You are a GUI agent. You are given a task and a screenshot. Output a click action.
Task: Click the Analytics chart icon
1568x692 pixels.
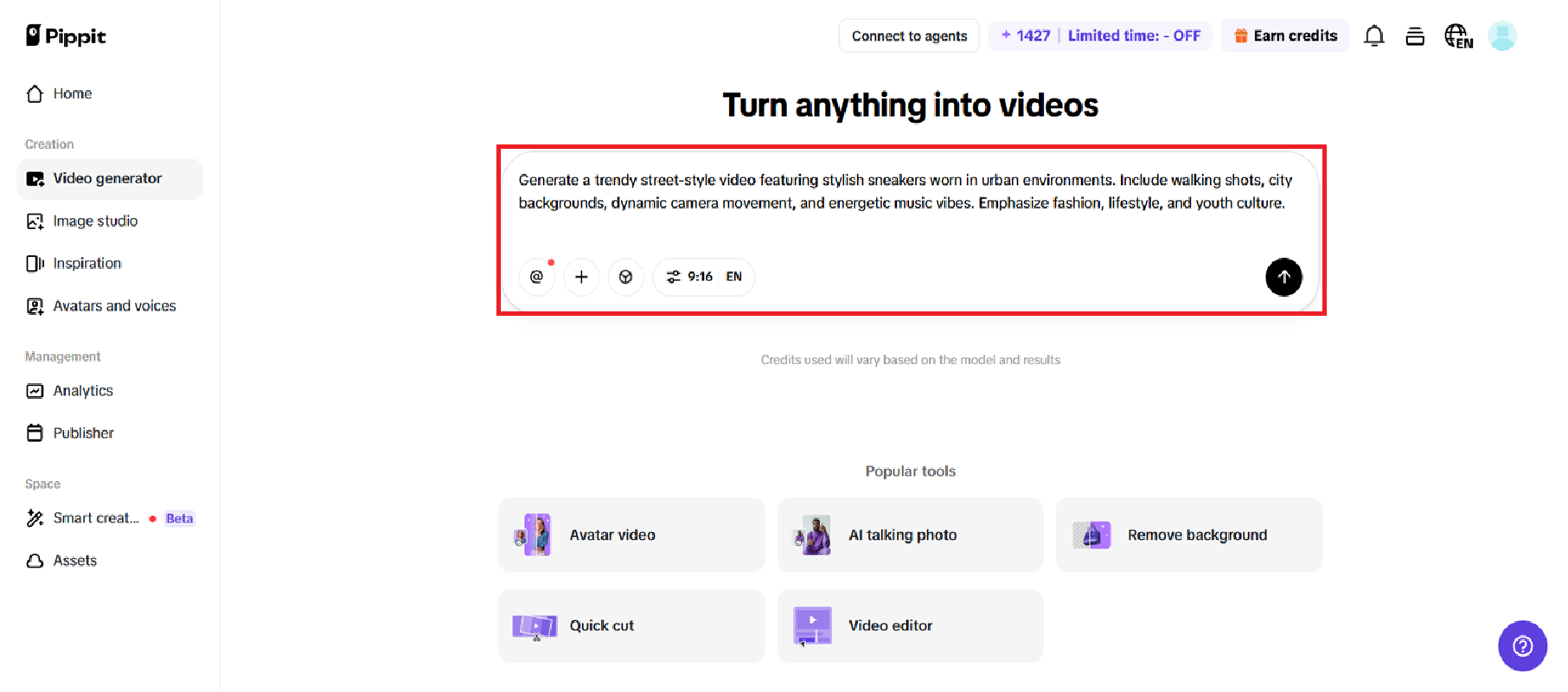(x=35, y=391)
